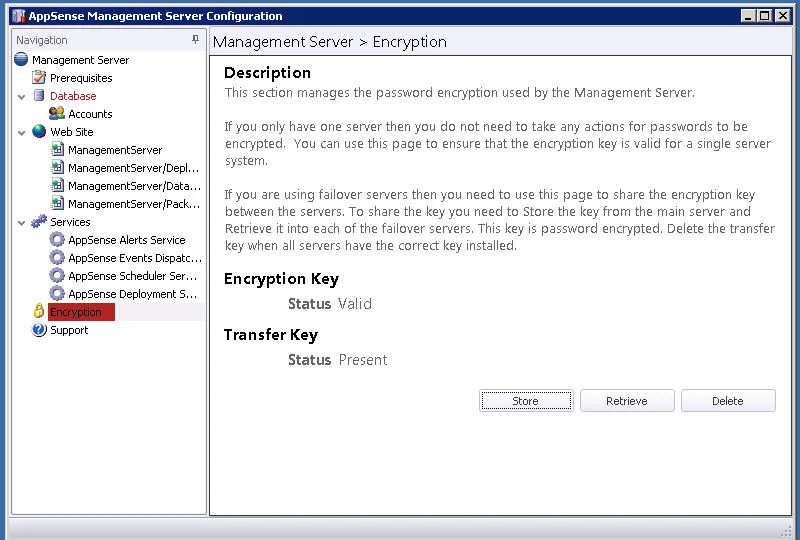
Task: Select the Database cylinder icon
Action: click(39, 95)
